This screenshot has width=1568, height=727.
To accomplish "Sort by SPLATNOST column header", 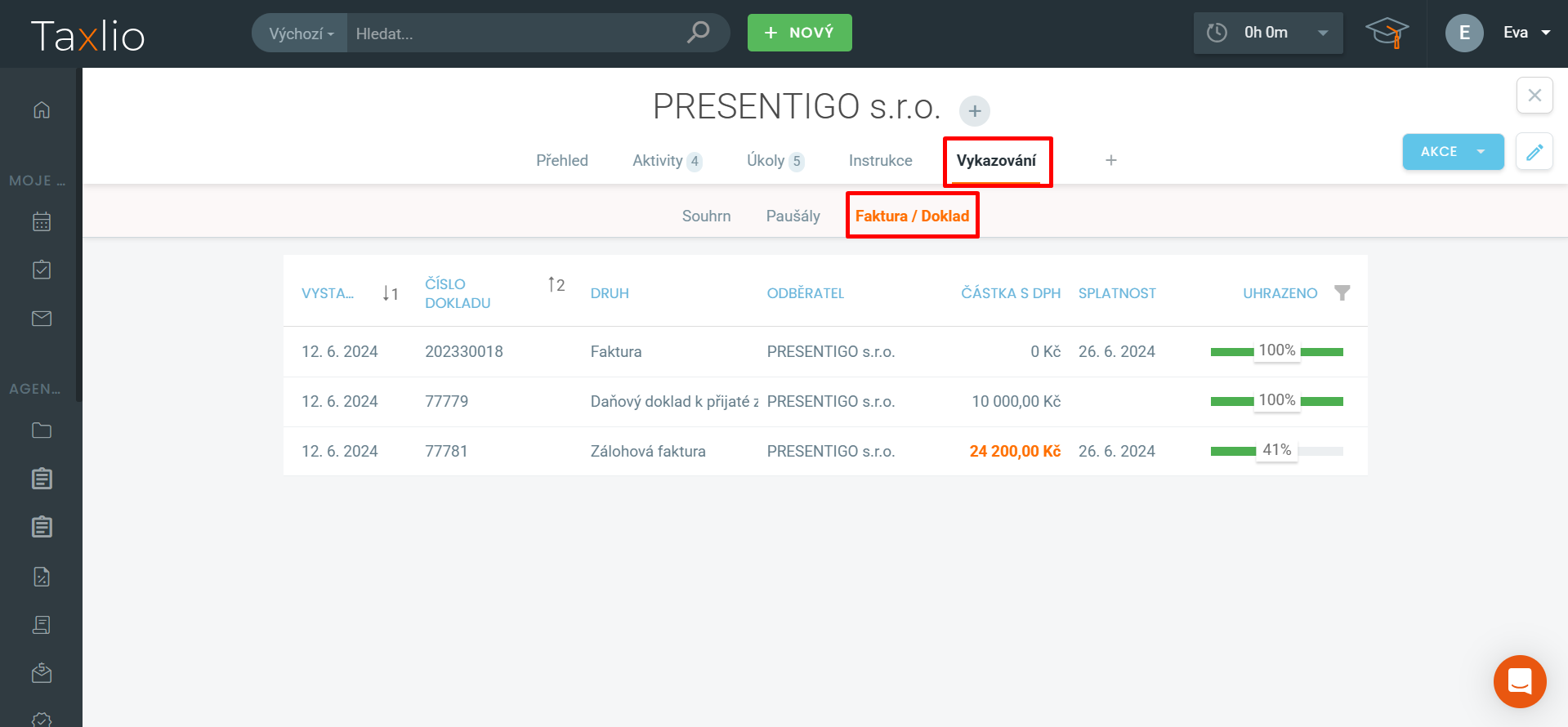I will 1117,293.
